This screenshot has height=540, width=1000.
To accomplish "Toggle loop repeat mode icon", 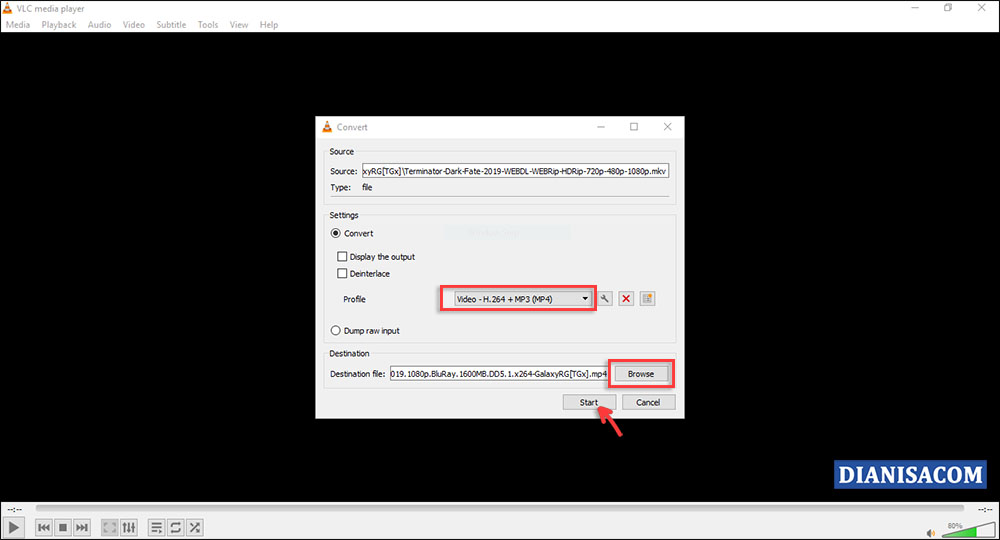I will 175,527.
